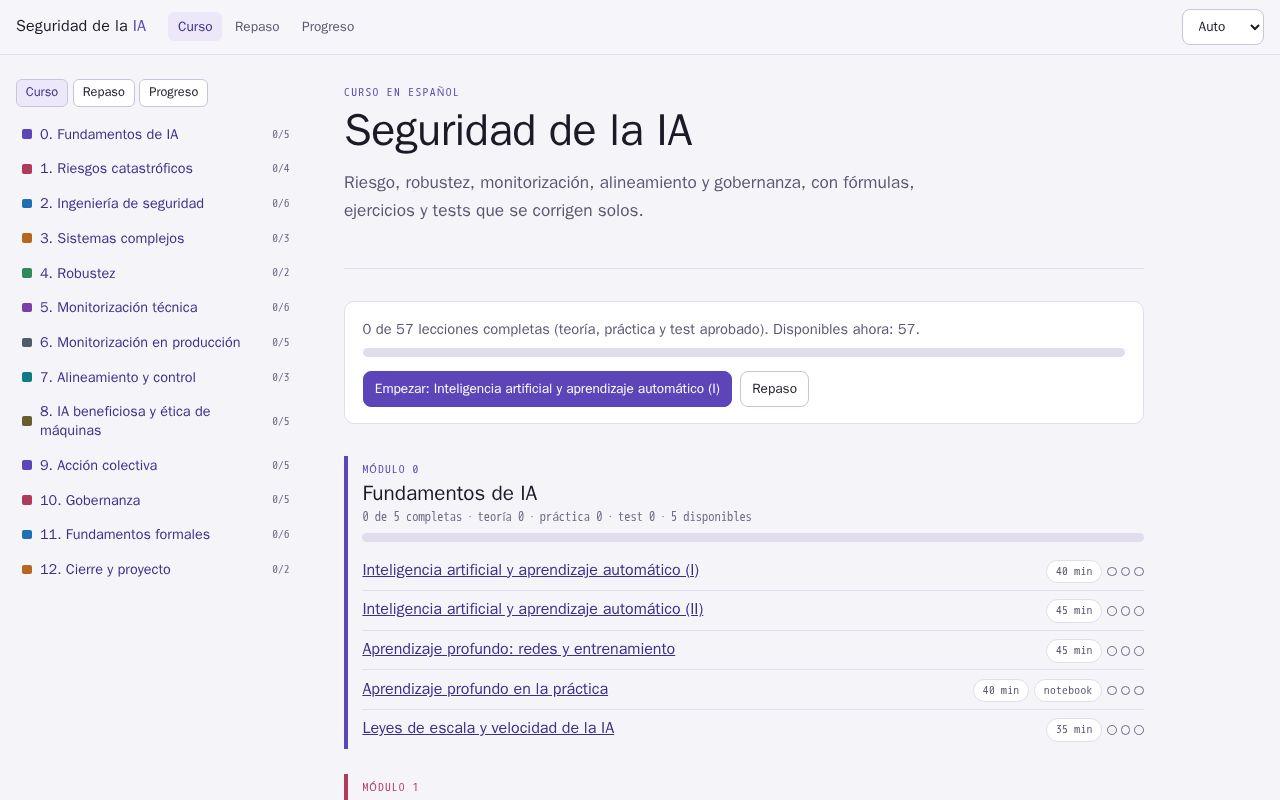This screenshot has width=1280, height=800.
Task: Select the sidebar Curso tab
Action: [42, 92]
